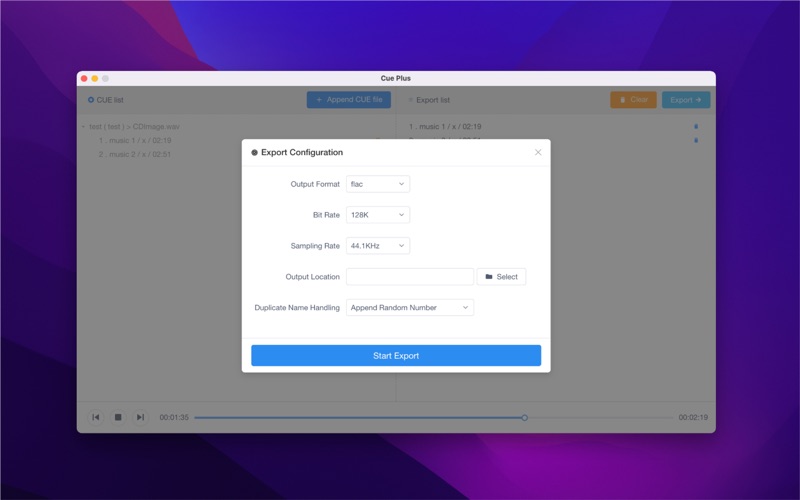Screen dimensions: 800x500
Task: Open the Bit Rate dropdown showing 128K
Action: [x=378, y=215]
